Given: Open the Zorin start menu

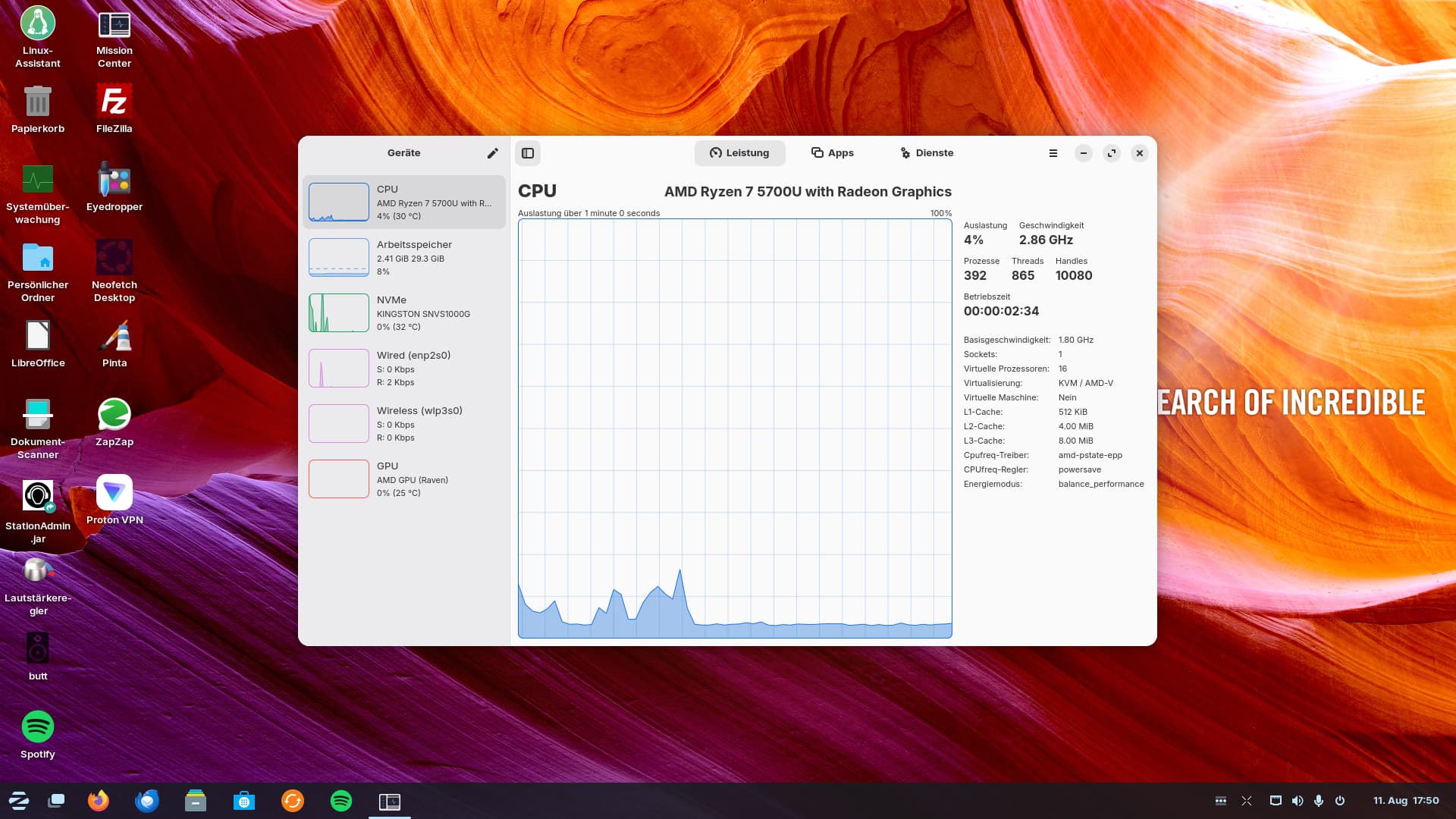Looking at the screenshot, I should pyautogui.click(x=19, y=801).
